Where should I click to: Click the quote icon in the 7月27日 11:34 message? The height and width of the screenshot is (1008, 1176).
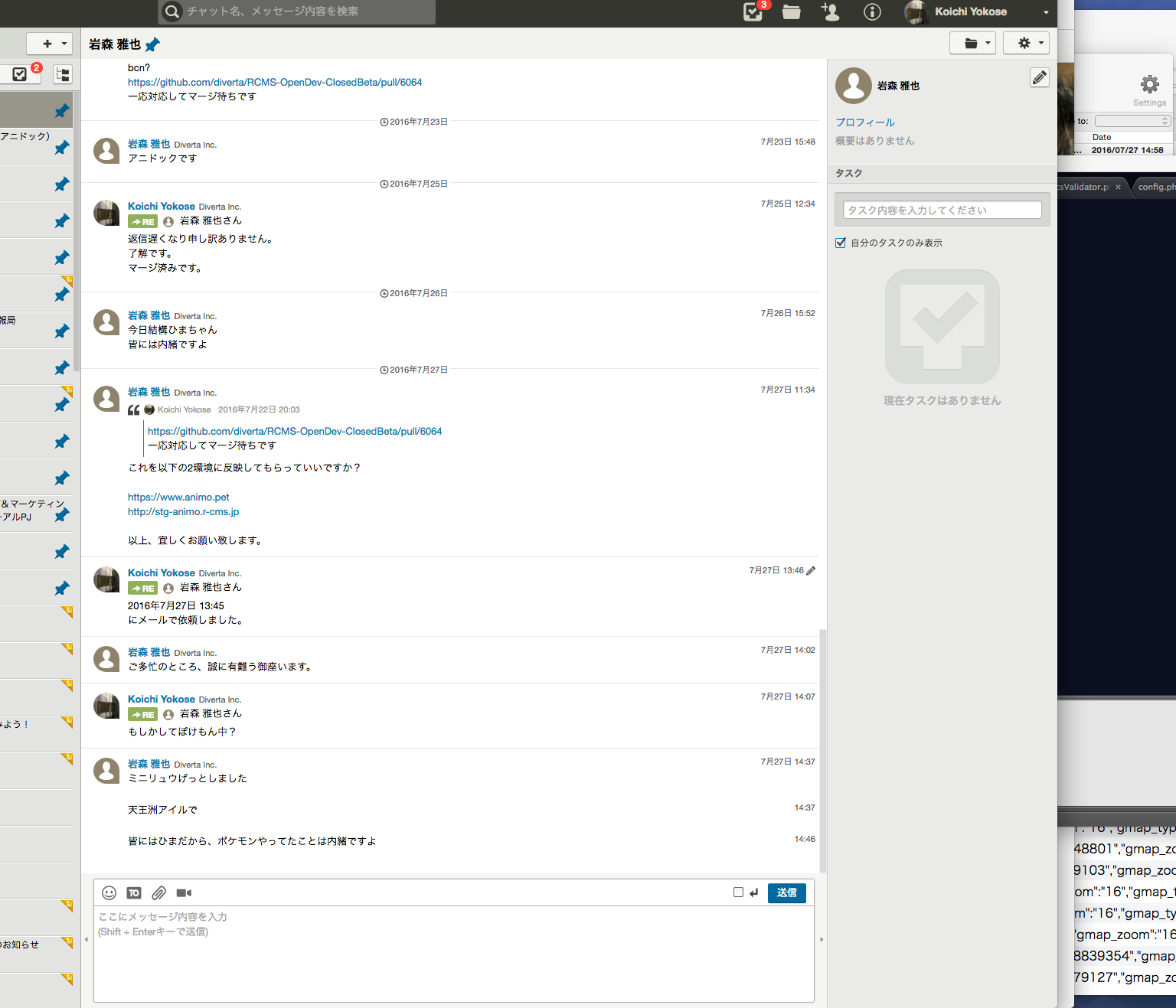[x=134, y=409]
